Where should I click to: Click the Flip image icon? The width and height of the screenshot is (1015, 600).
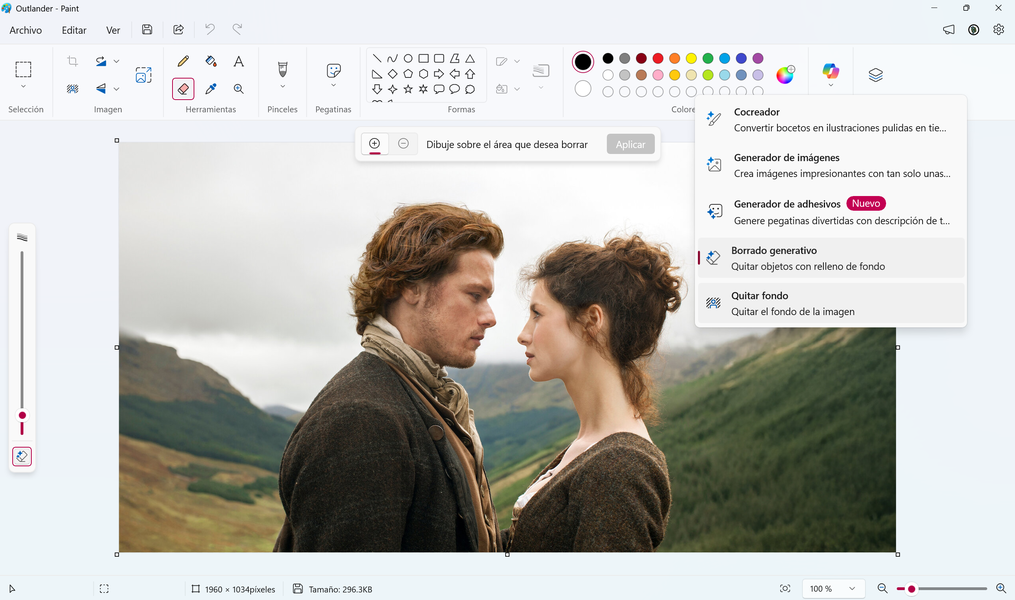pos(101,89)
